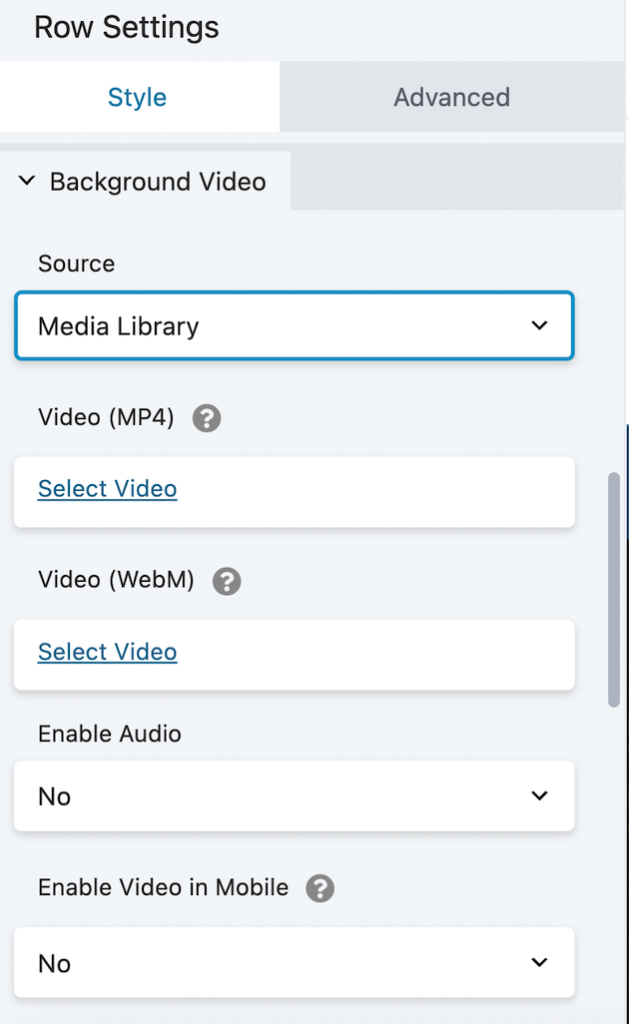
Task: Click the Video (WebM) label
Action: (x=116, y=580)
